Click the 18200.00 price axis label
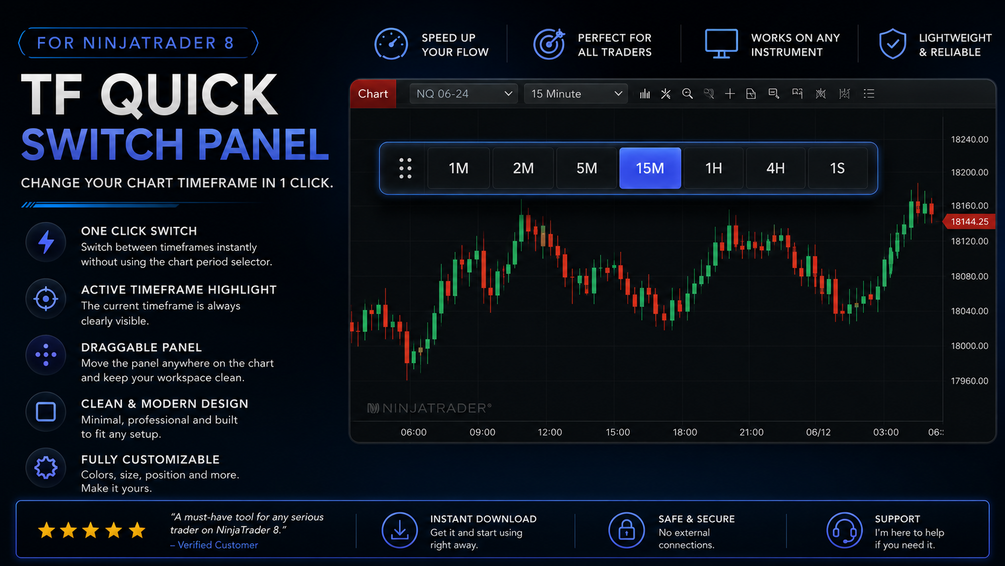1005x566 pixels. point(969,172)
